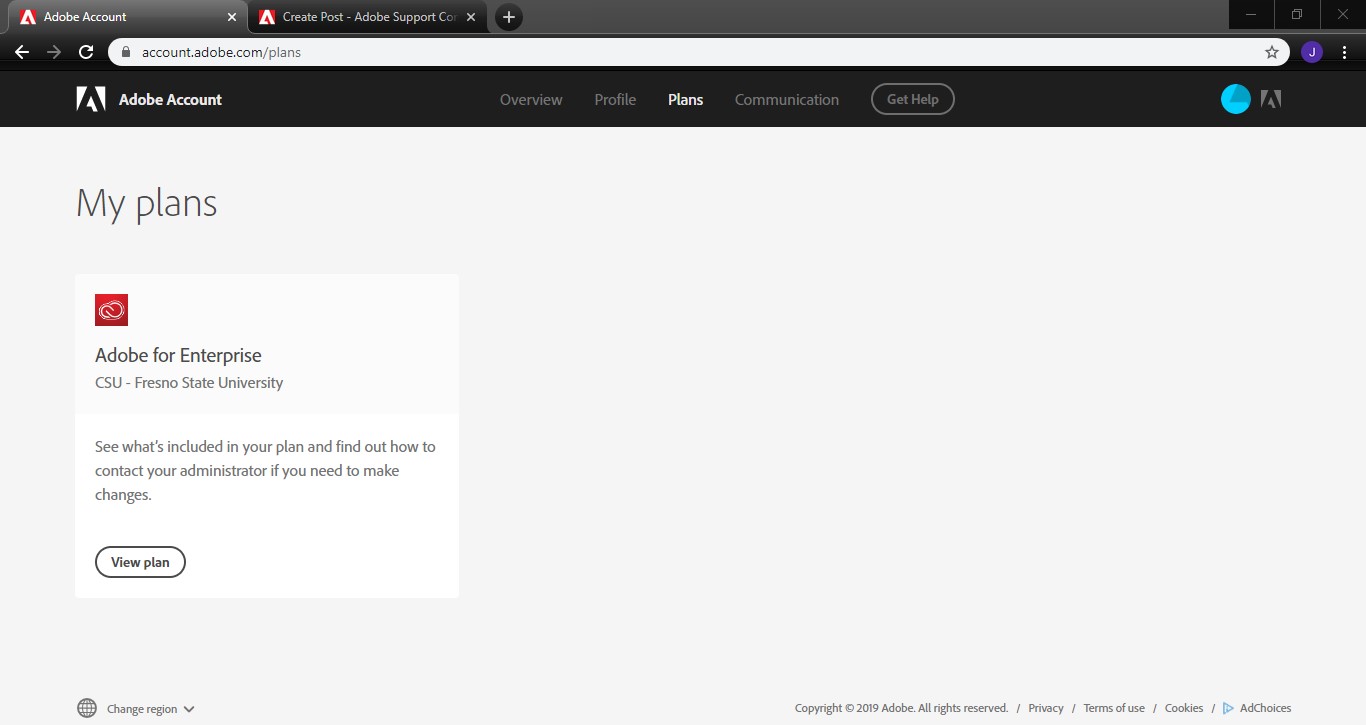Screen dimensions: 1366x725
Task: Close the Adobe Account tab
Action: 232,17
